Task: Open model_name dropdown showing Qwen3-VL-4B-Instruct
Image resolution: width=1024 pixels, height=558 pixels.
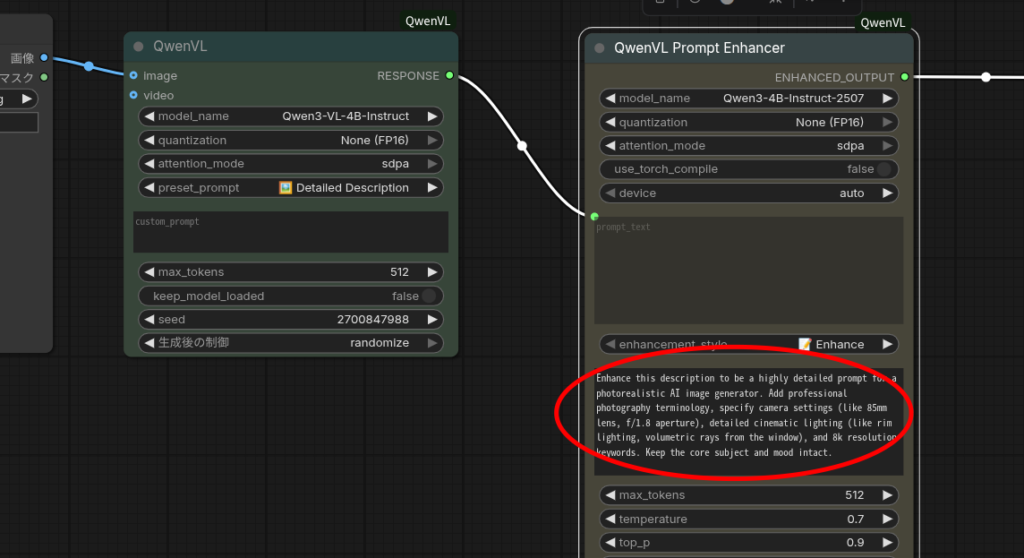Action: pos(290,116)
